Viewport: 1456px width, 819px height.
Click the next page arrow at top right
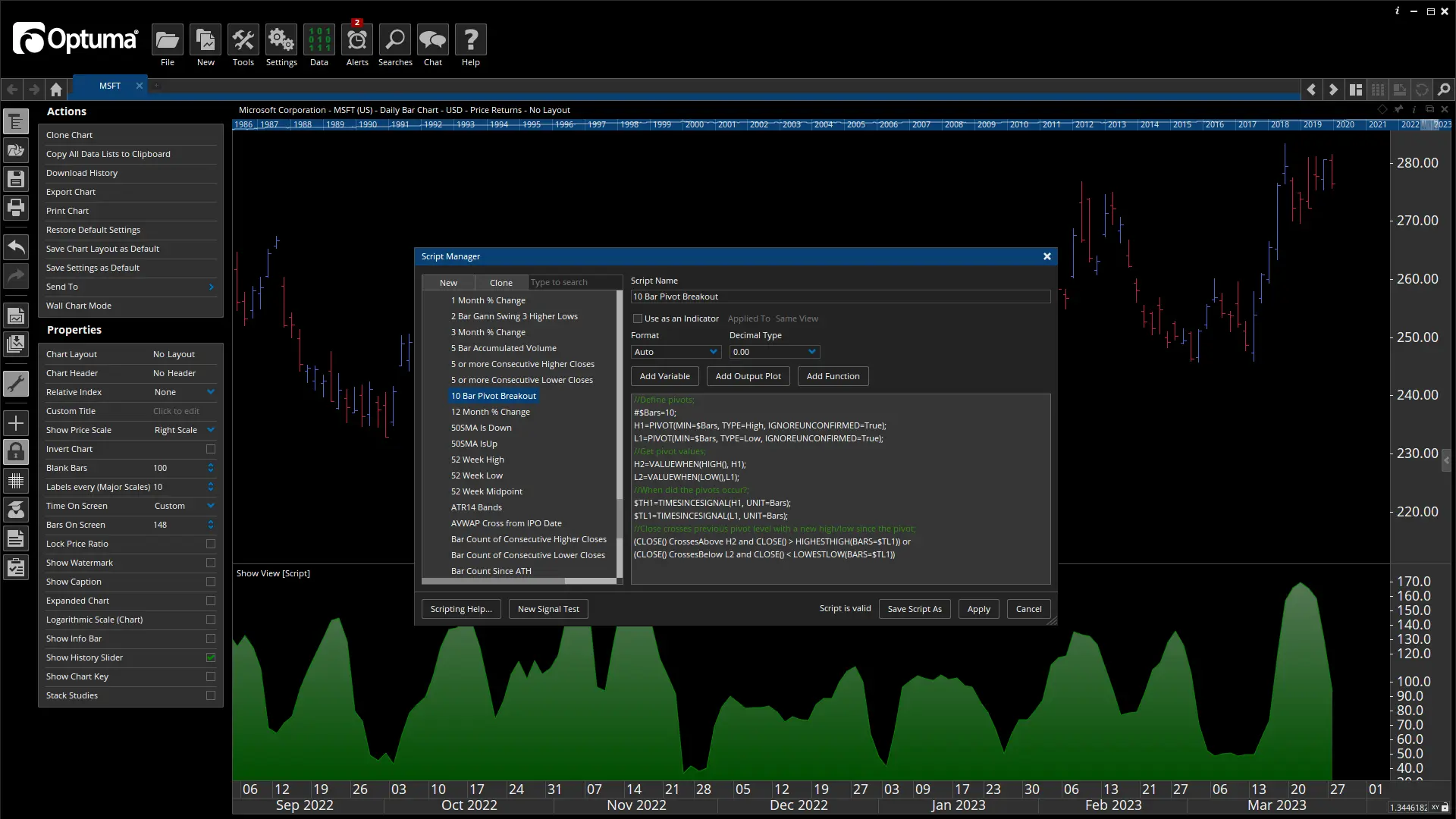click(1333, 89)
